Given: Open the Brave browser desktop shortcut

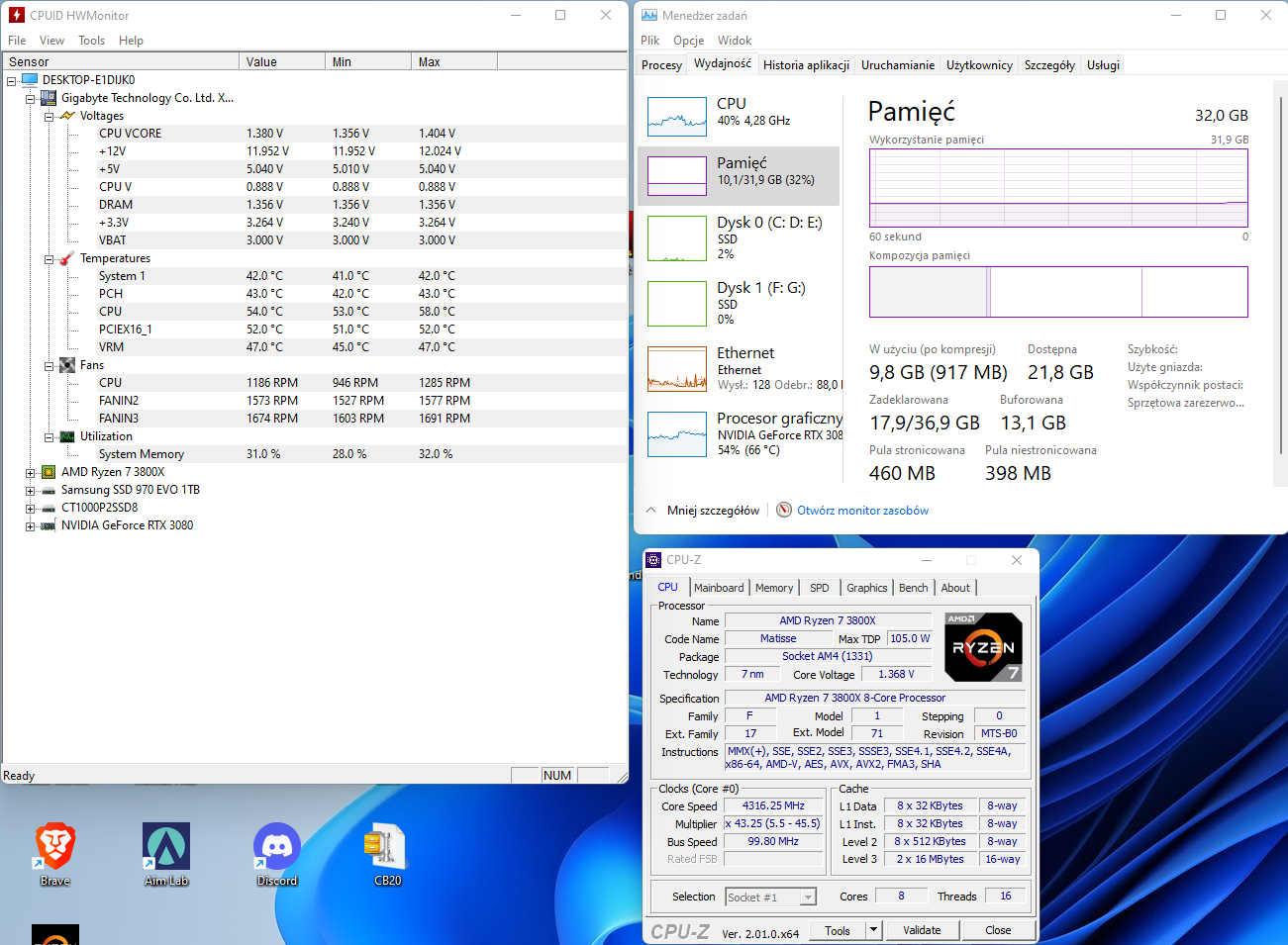Looking at the screenshot, I should [x=55, y=847].
